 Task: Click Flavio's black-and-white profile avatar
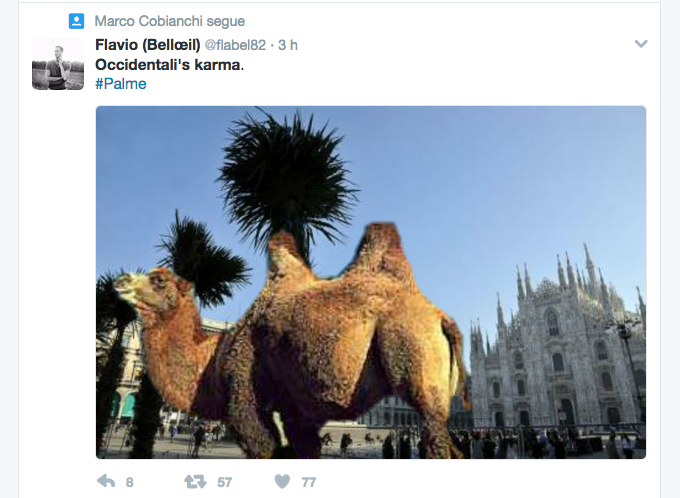click(x=58, y=64)
